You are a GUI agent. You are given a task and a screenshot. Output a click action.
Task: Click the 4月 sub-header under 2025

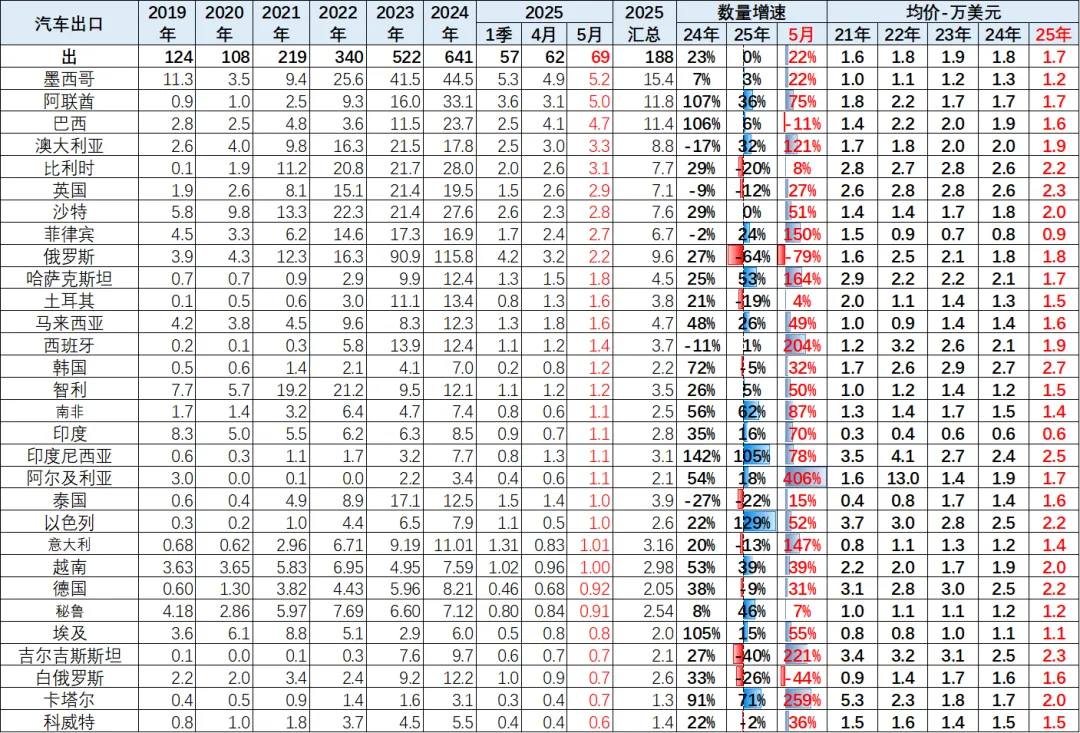tap(543, 34)
